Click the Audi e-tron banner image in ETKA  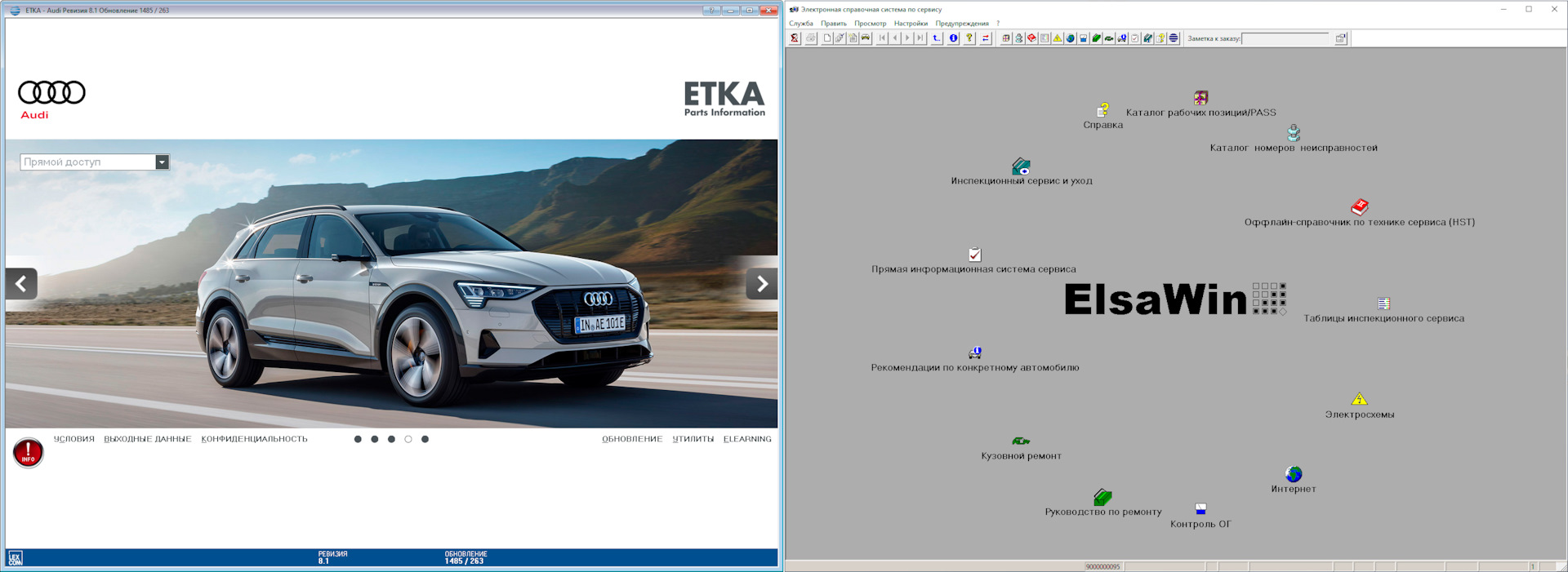point(391,283)
